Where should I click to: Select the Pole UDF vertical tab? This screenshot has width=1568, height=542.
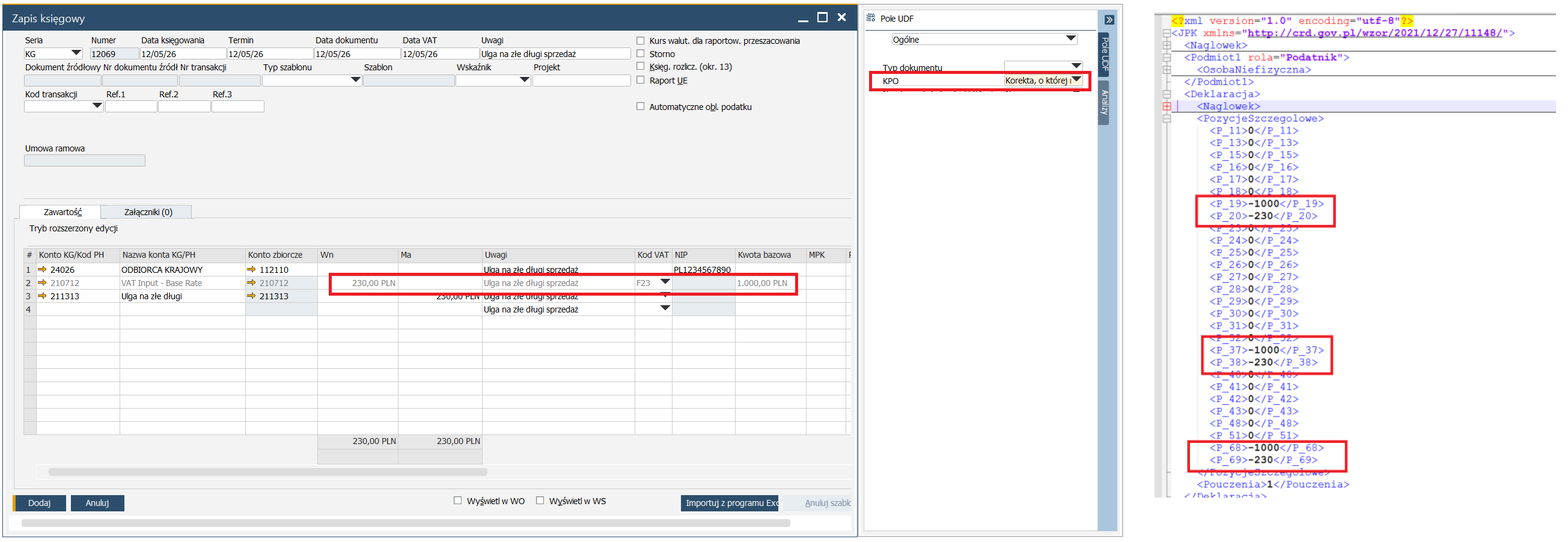[1104, 54]
